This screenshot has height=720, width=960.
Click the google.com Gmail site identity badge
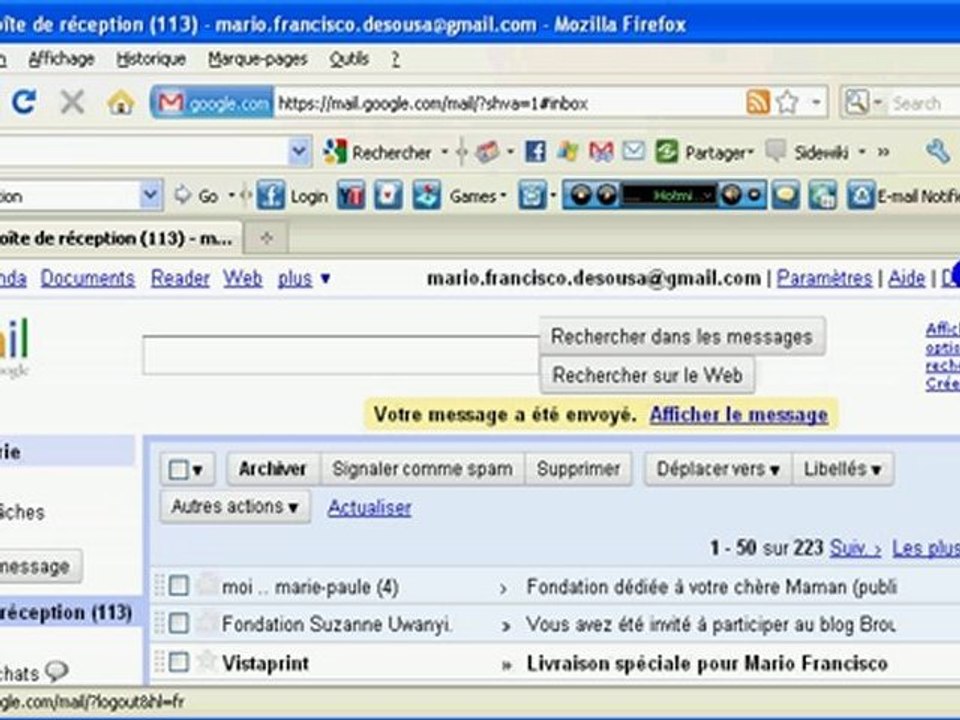(x=212, y=102)
